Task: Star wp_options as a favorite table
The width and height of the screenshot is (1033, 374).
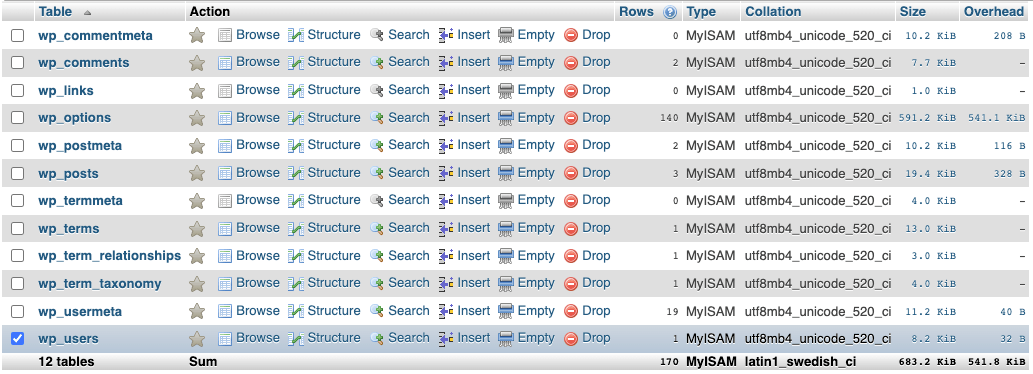Action: point(197,119)
